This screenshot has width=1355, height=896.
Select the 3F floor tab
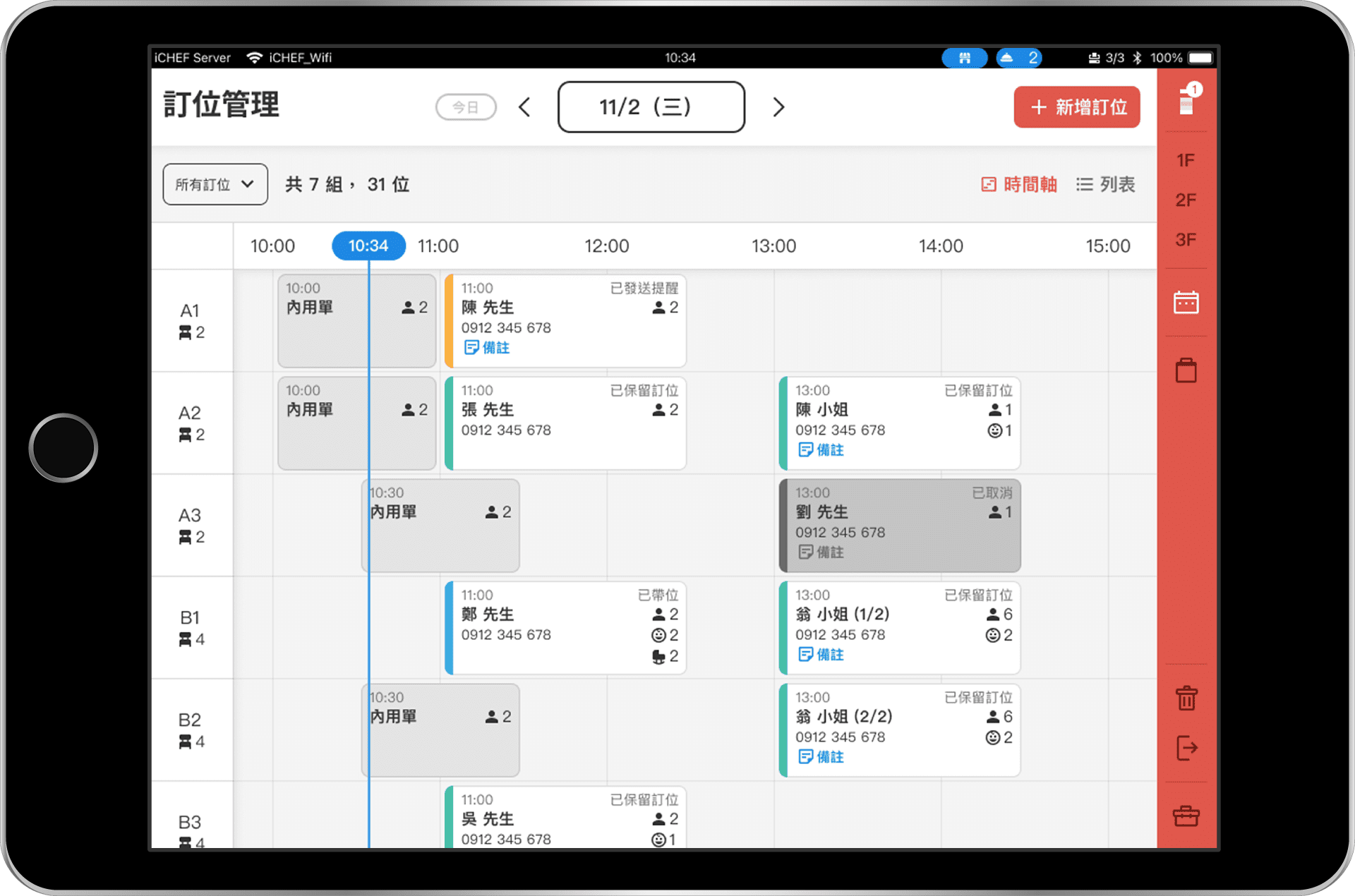(1186, 240)
